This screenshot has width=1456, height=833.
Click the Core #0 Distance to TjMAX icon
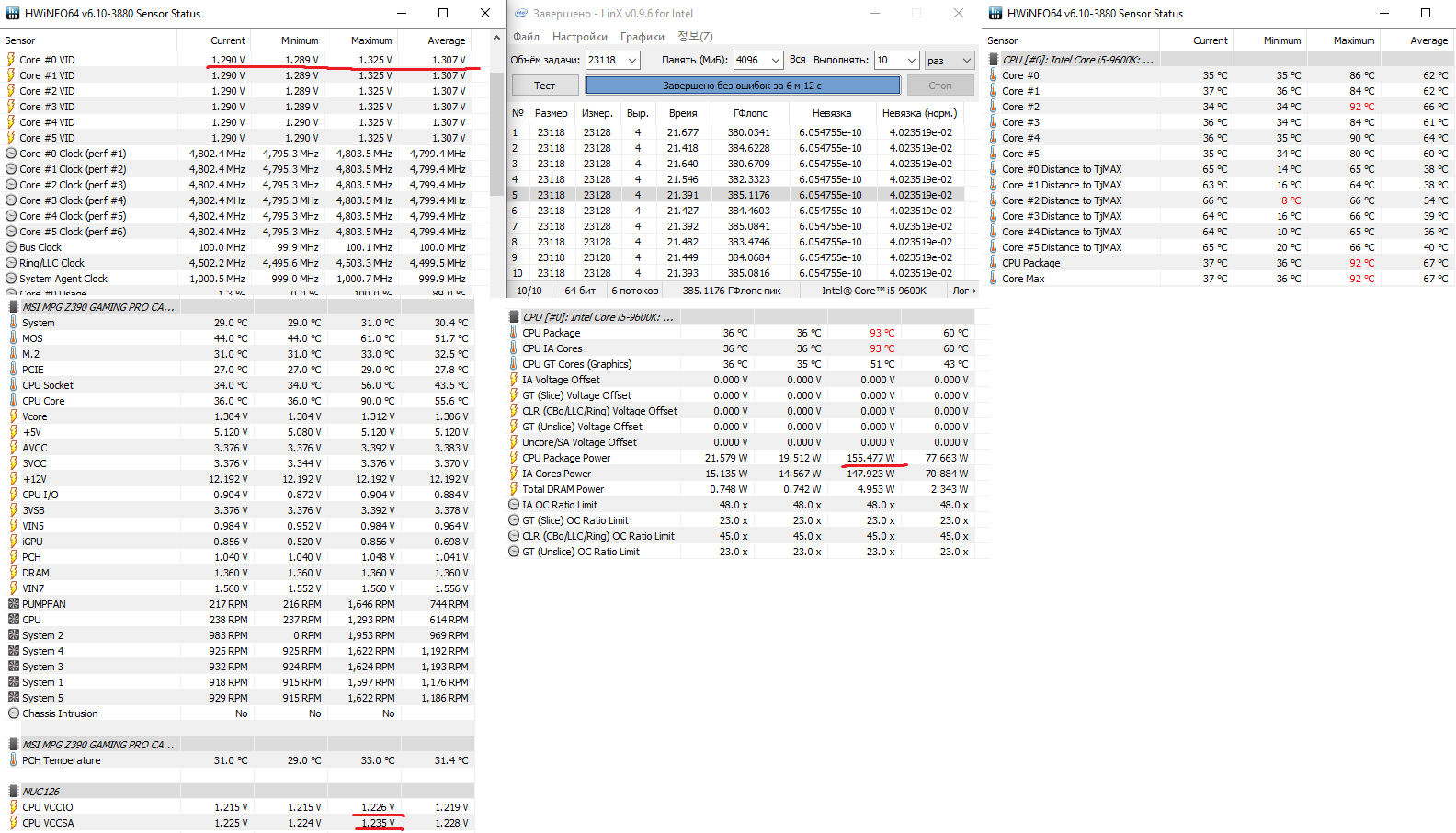993,169
